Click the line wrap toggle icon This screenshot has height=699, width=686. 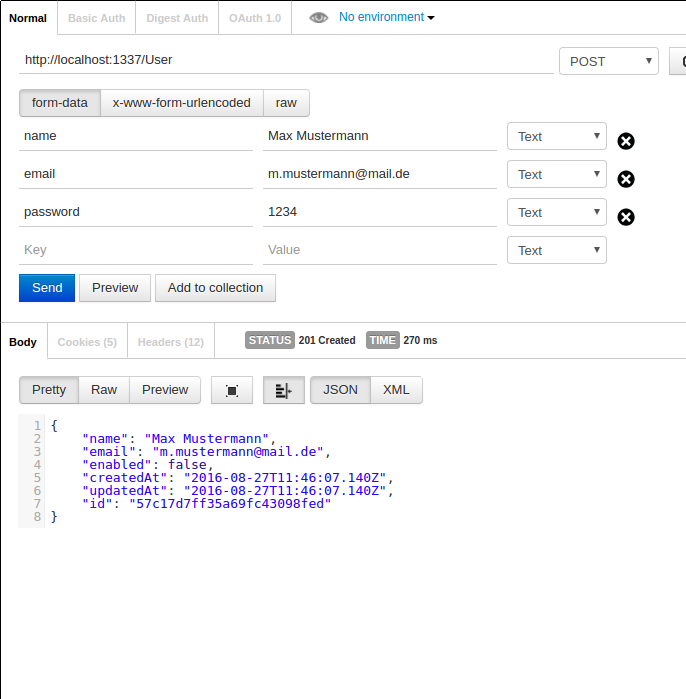pos(283,390)
